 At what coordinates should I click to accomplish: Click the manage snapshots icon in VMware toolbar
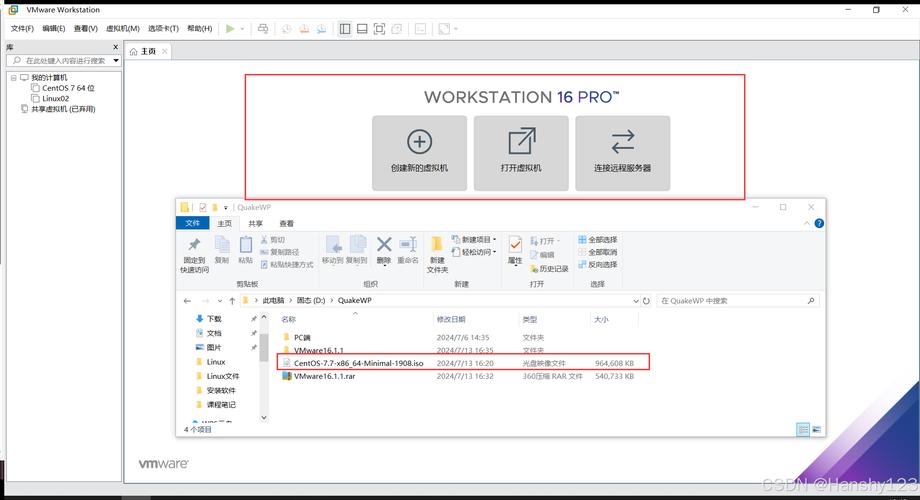coord(322,29)
